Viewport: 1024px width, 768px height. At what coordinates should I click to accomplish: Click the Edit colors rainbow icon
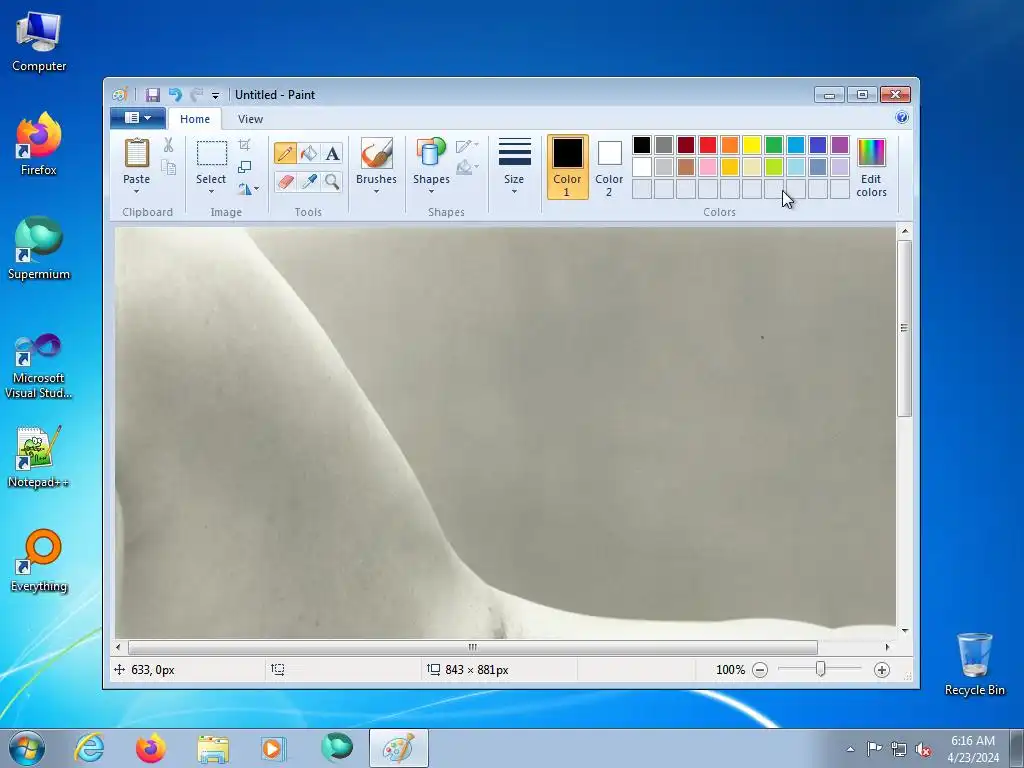pos(871,153)
